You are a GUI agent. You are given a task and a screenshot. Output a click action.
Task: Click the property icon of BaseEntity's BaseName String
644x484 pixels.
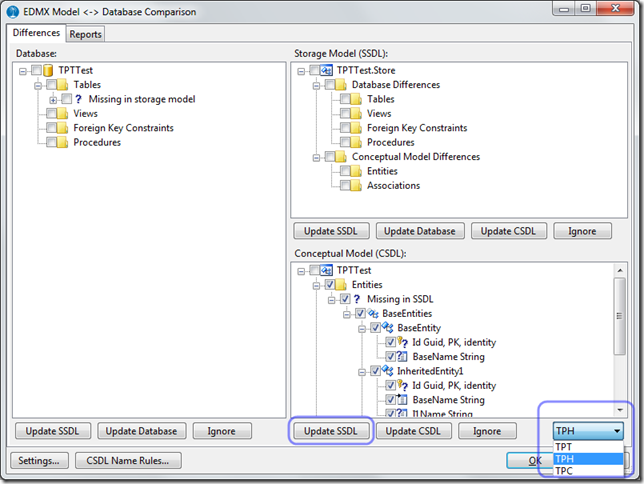click(402, 357)
